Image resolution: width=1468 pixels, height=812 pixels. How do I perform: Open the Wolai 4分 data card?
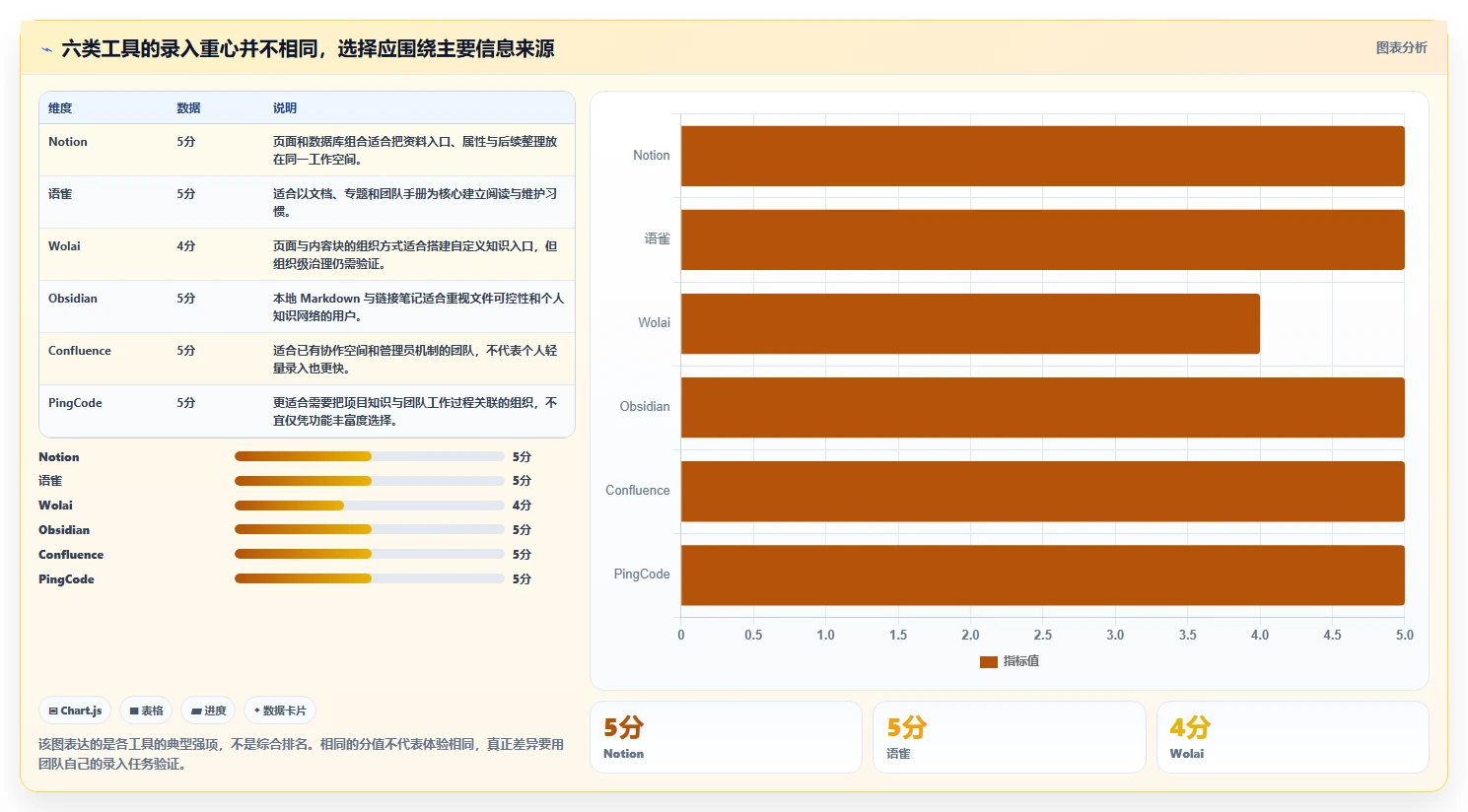(x=1293, y=737)
